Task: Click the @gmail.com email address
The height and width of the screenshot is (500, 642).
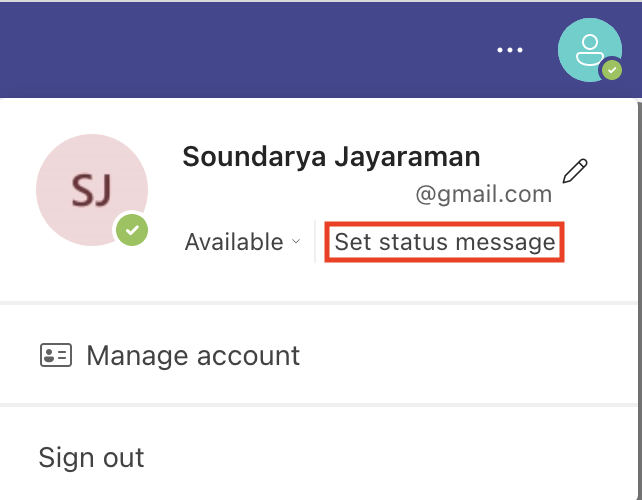Action: [x=483, y=193]
